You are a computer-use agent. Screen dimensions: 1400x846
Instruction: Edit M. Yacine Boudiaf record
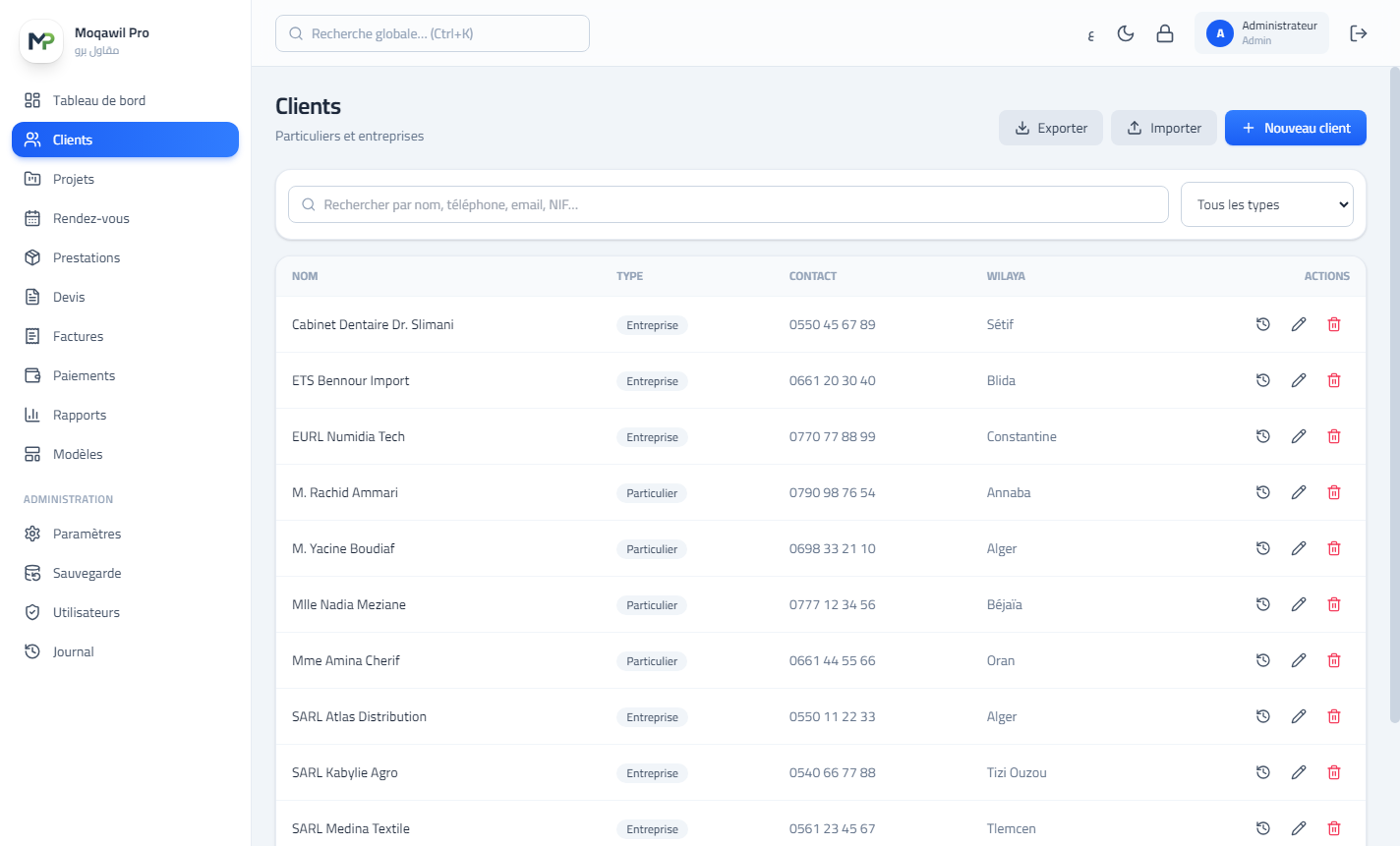[1299, 548]
